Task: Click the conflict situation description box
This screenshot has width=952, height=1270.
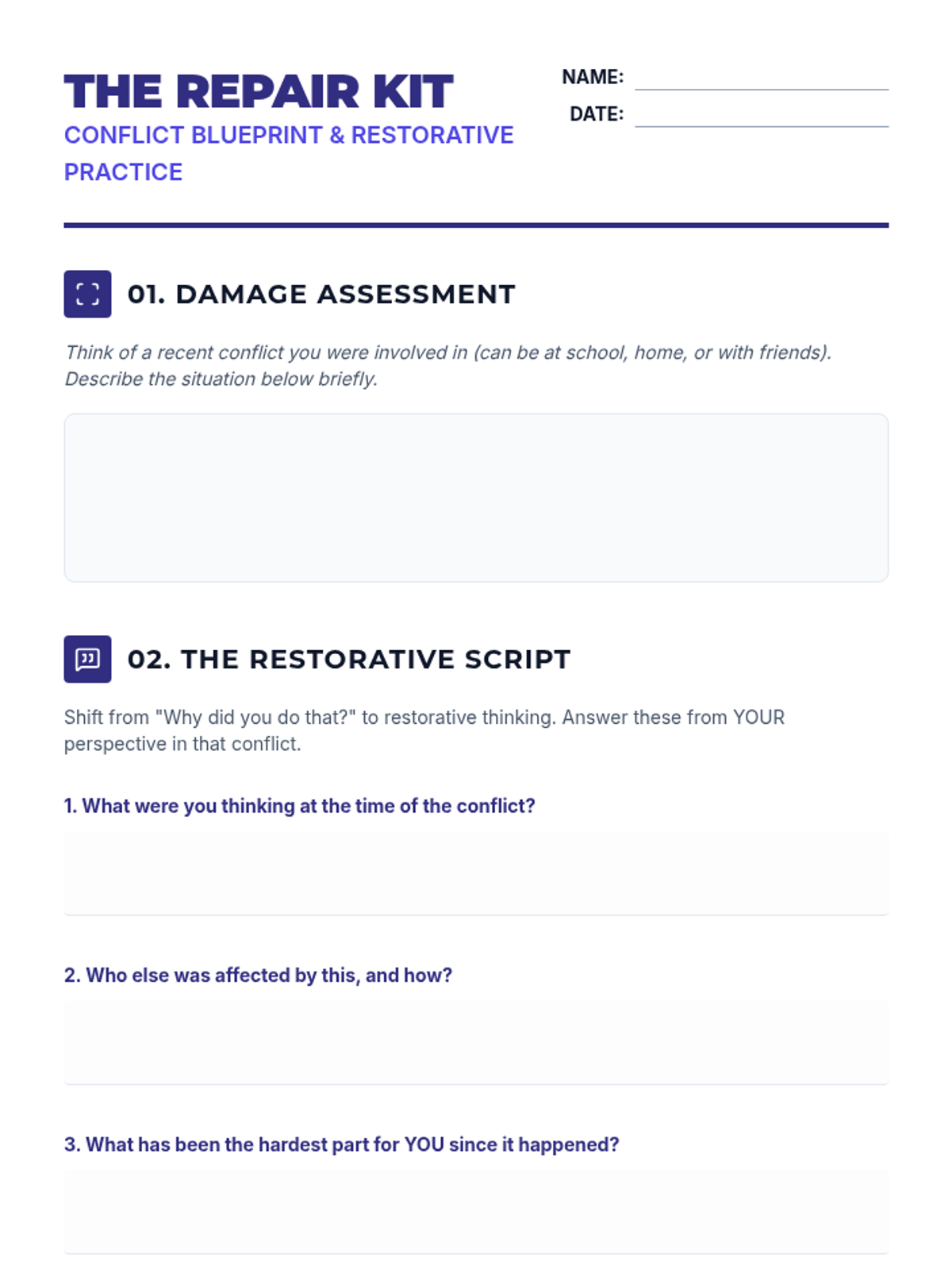Action: (x=476, y=498)
